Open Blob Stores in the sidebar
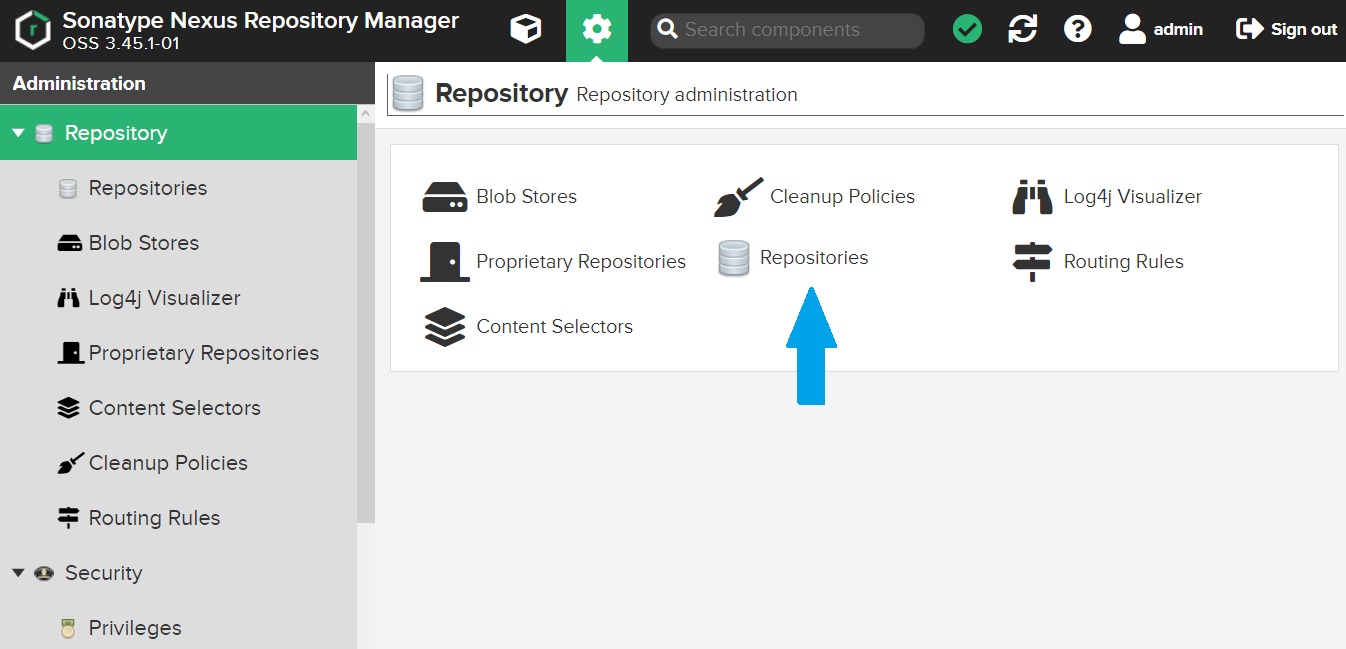This screenshot has height=649, width=1346. pyautogui.click(x=178, y=243)
